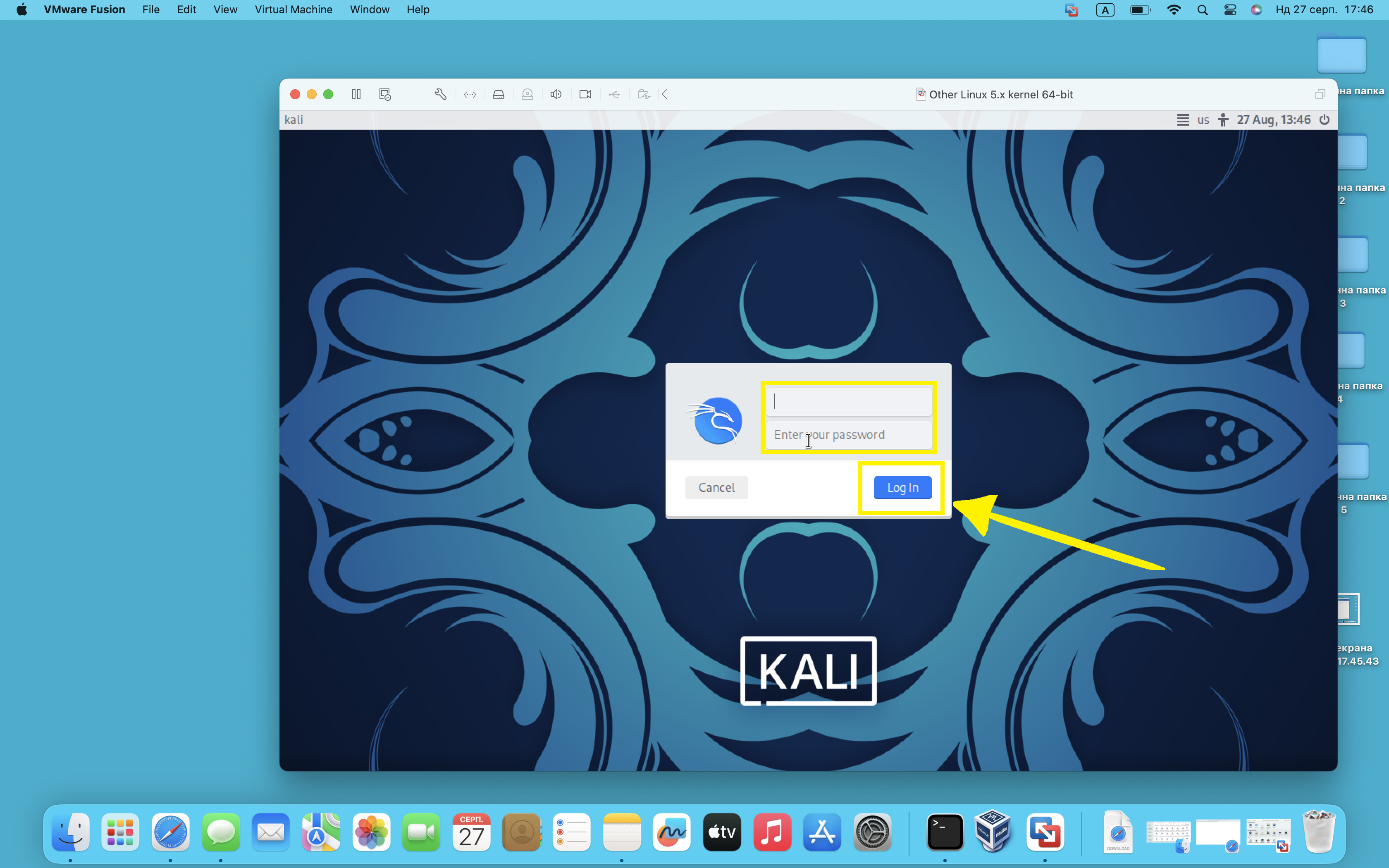
Task: Open the Help menu
Action: coord(418,10)
